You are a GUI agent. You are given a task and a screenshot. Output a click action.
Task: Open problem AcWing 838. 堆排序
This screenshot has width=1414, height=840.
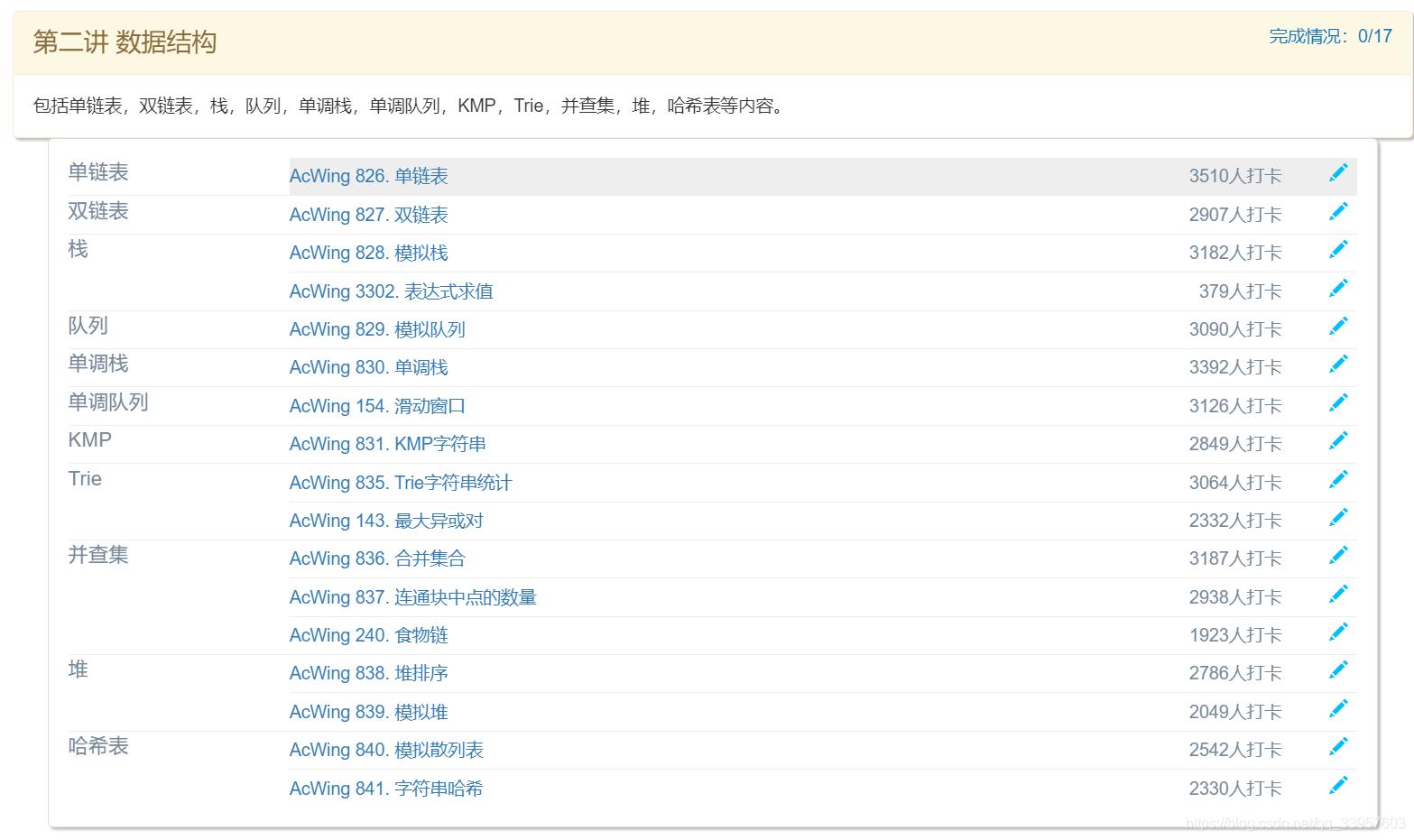[368, 673]
